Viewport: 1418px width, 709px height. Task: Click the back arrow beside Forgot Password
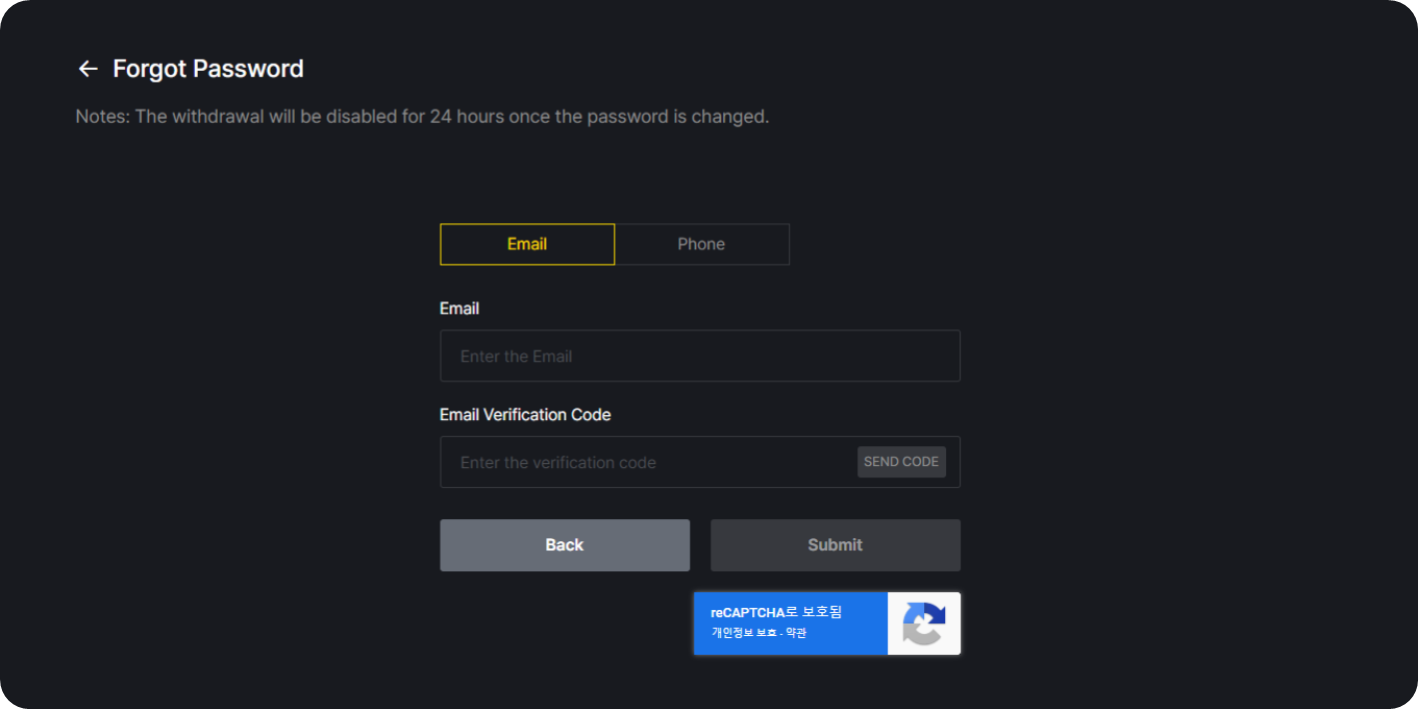tap(88, 69)
